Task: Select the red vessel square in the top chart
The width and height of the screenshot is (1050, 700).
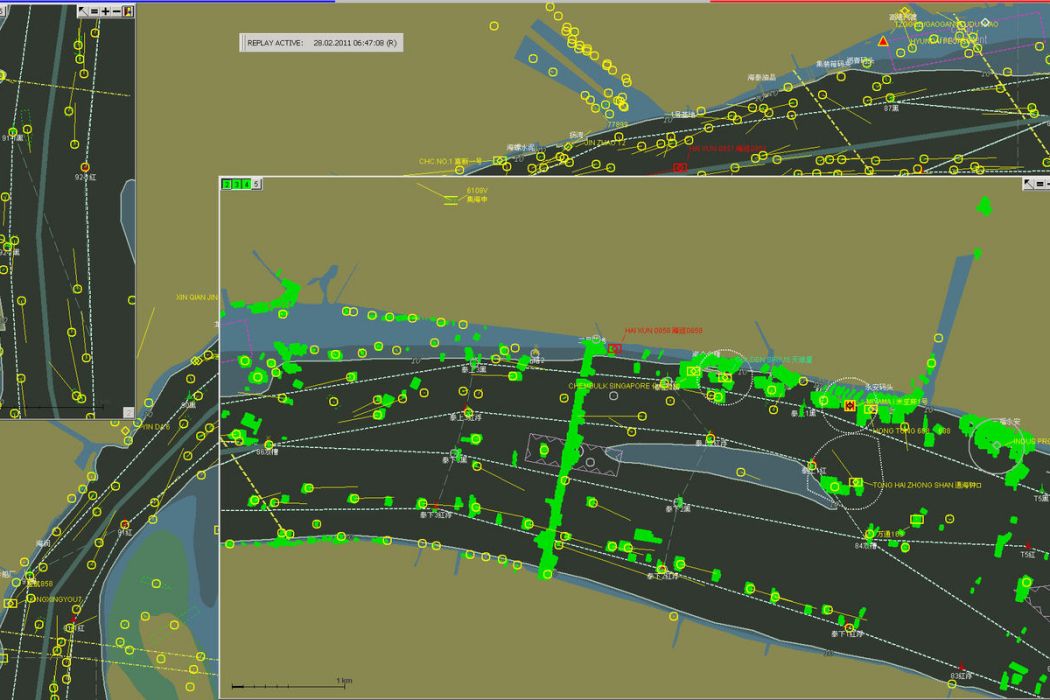Action: click(680, 167)
